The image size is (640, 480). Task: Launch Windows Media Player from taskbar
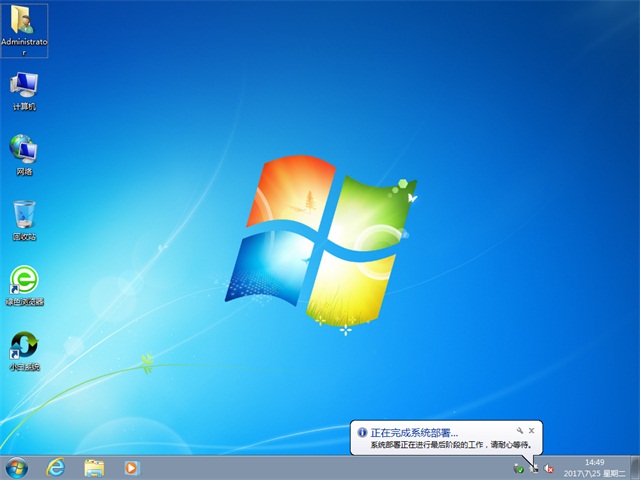[131, 468]
